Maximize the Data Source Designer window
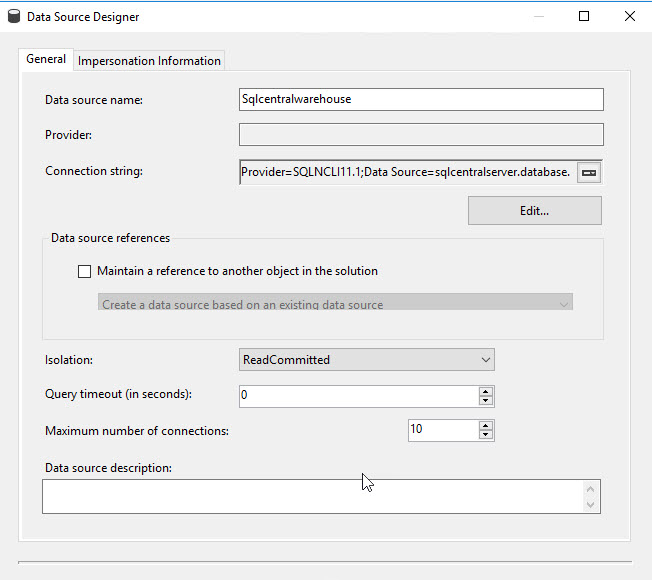652x580 pixels. point(584,16)
